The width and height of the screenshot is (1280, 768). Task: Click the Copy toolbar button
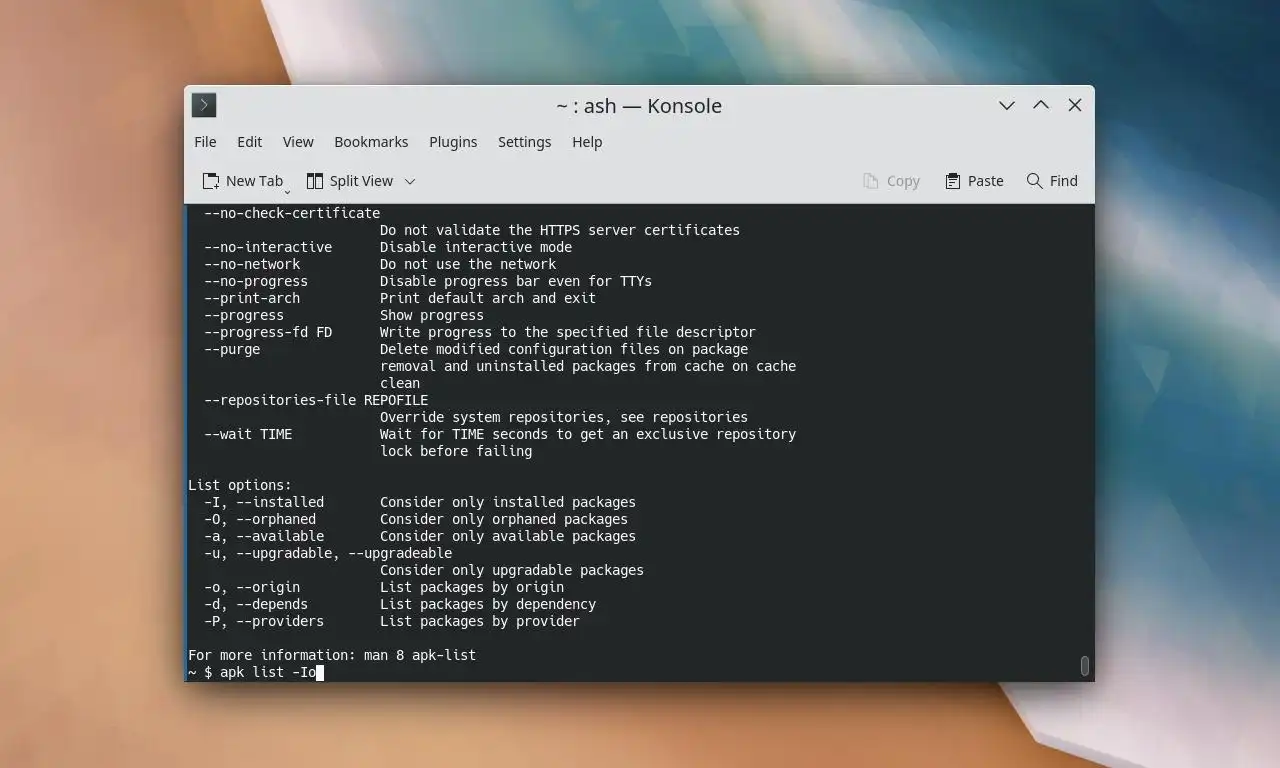891,181
